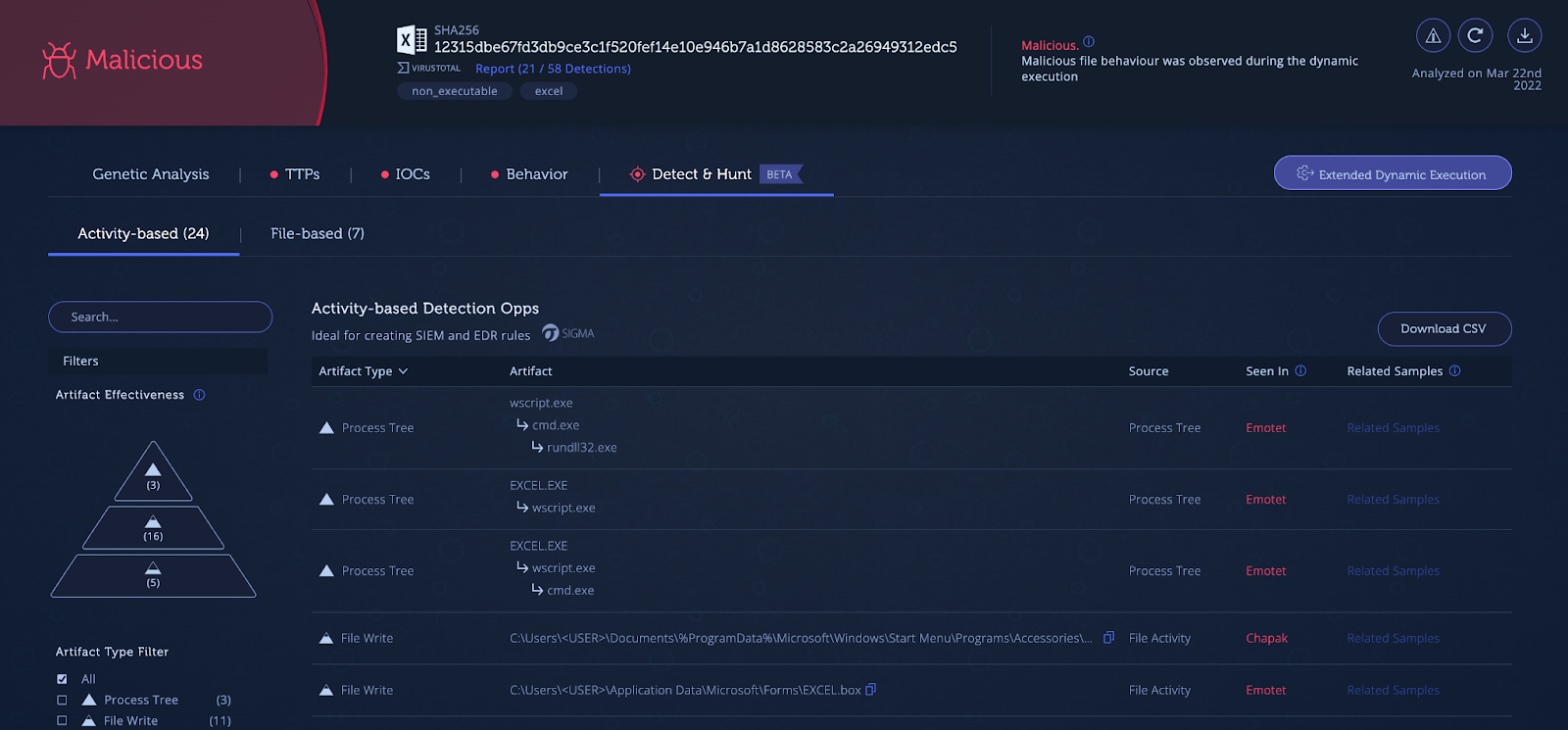
Task: Click the download sample icon
Action: [x=1525, y=36]
